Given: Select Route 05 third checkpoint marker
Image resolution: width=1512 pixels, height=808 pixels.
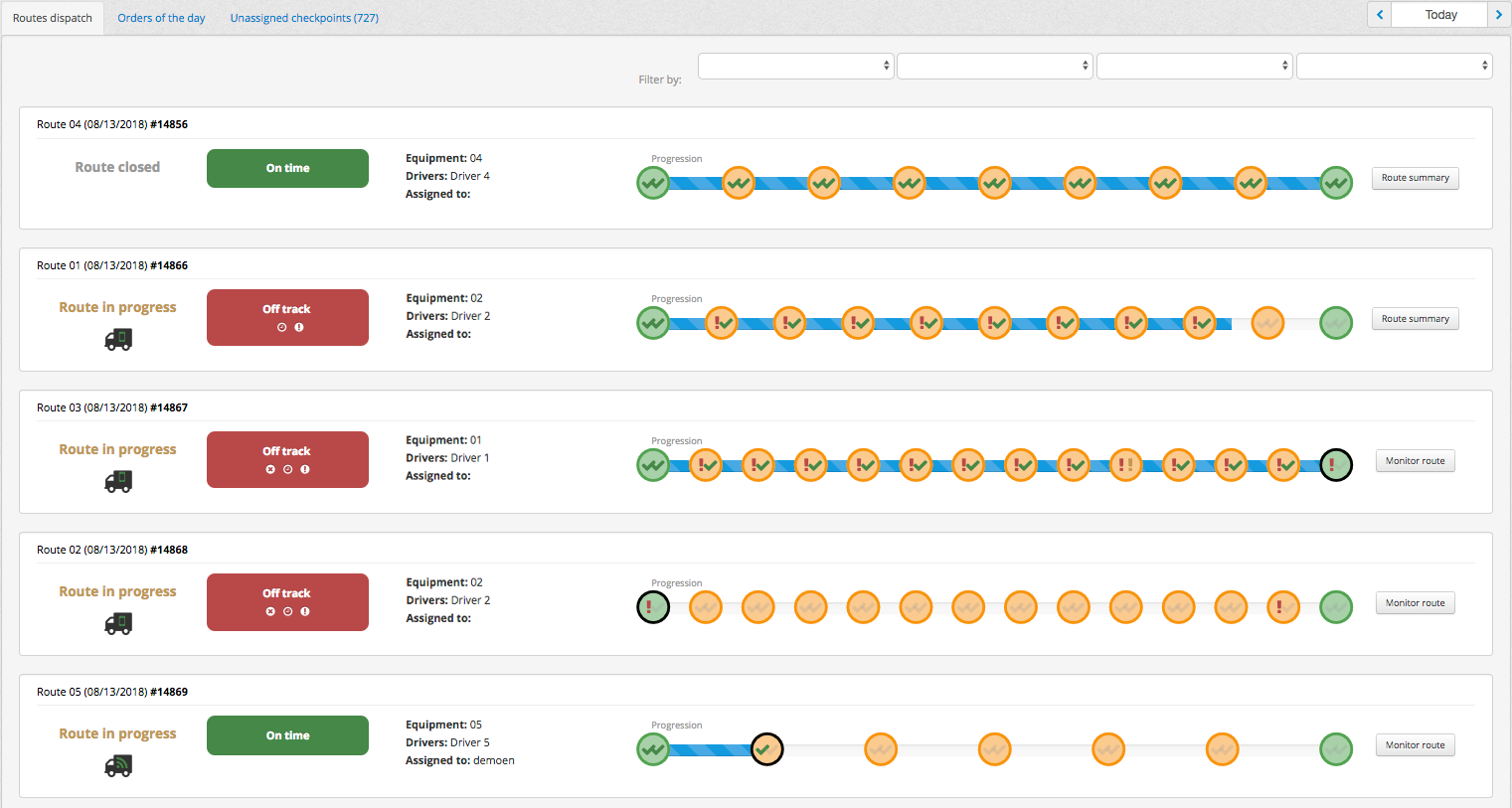Looking at the screenshot, I should point(881,749).
